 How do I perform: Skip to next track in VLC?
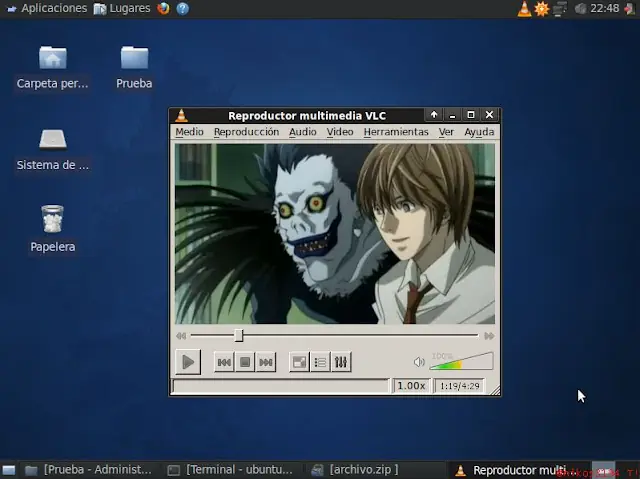coord(266,362)
